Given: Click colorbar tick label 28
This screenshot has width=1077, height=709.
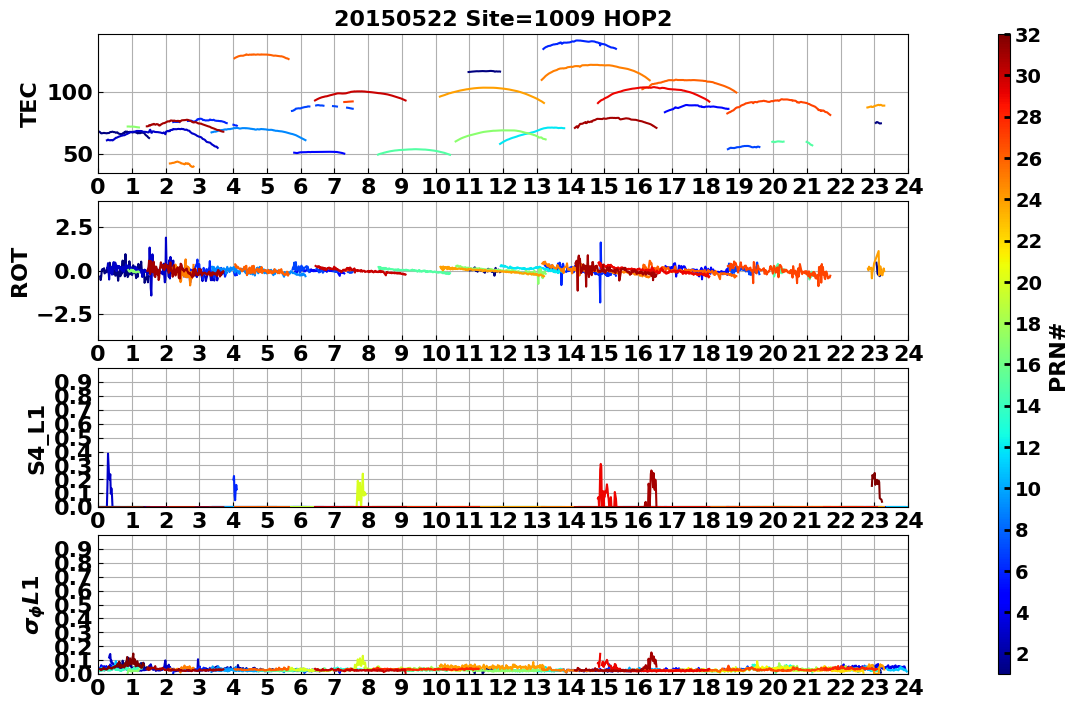Looking at the screenshot, I should 1028,117.
